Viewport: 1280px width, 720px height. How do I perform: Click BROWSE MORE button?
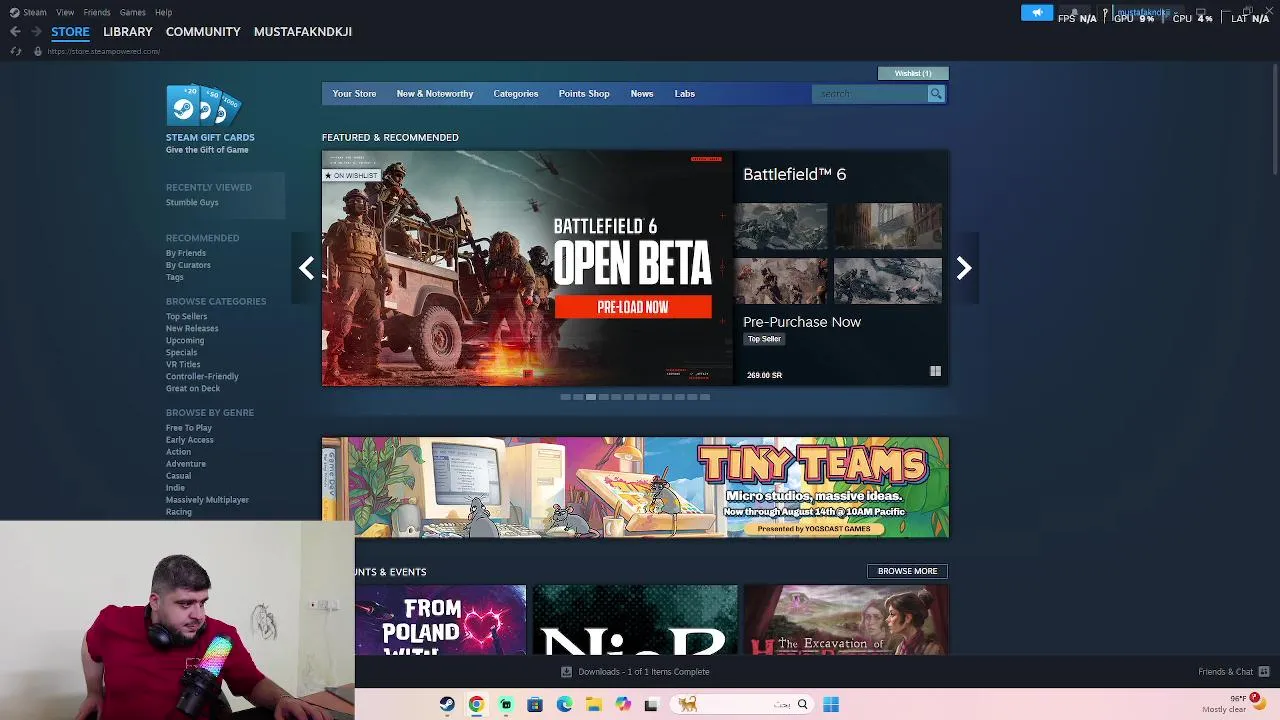click(908, 571)
